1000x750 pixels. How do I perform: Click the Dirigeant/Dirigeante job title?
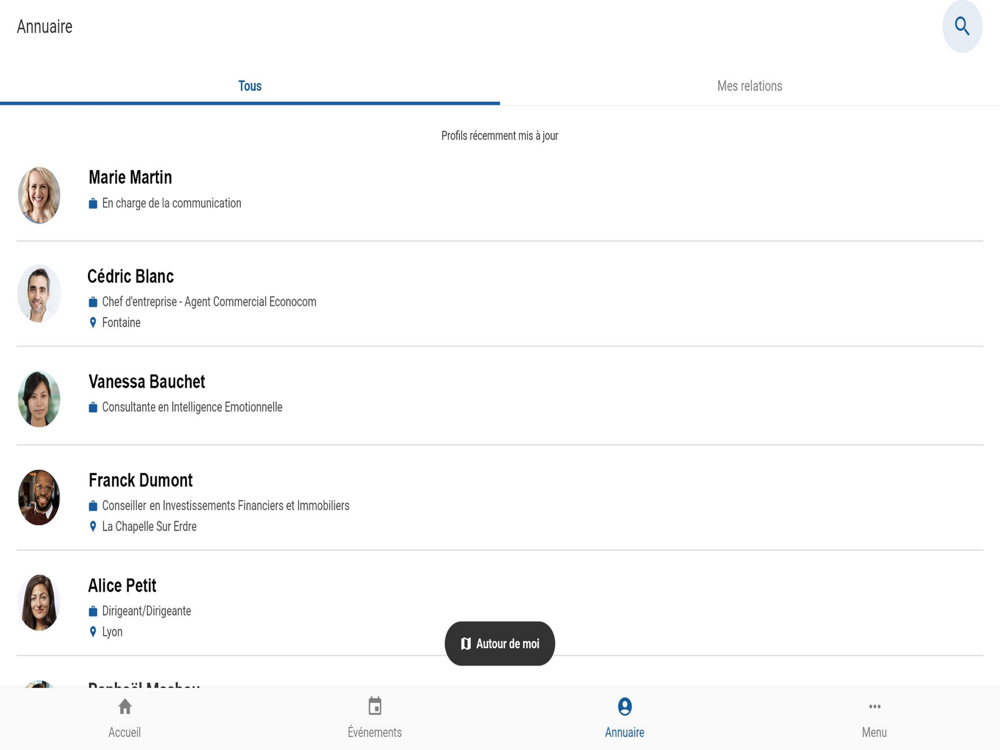point(147,611)
